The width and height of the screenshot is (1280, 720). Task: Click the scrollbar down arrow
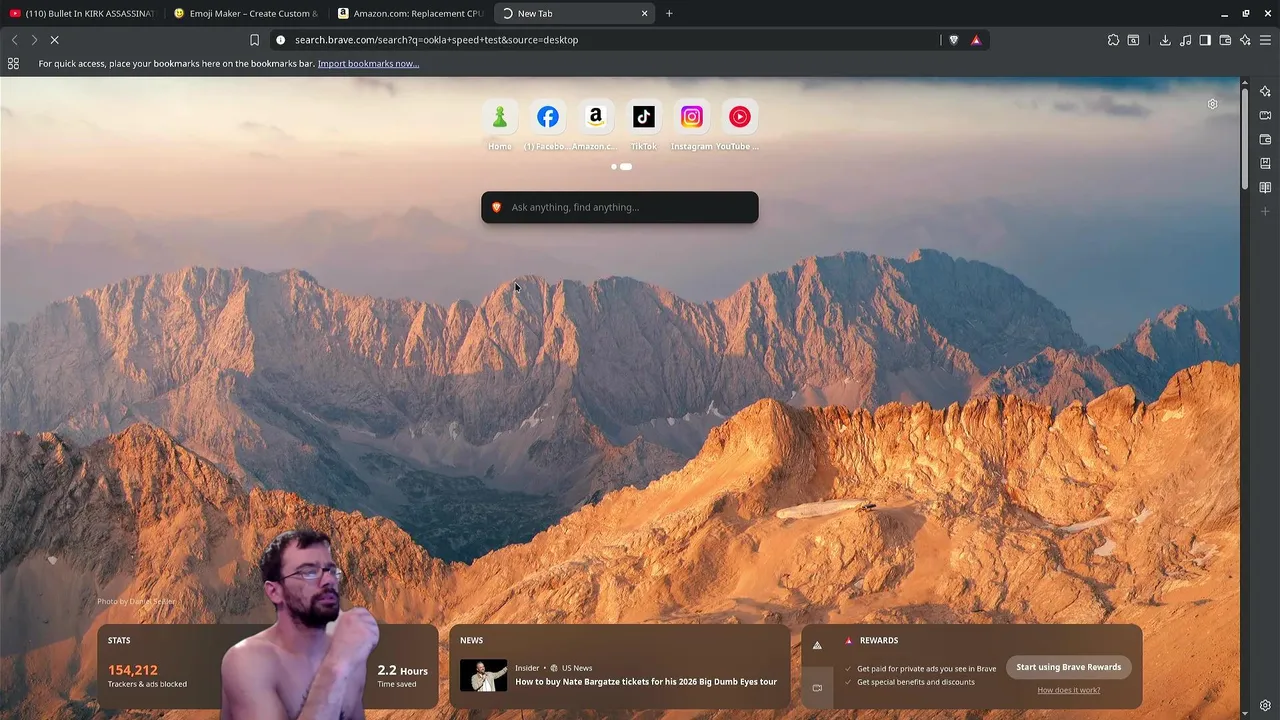(1244, 712)
